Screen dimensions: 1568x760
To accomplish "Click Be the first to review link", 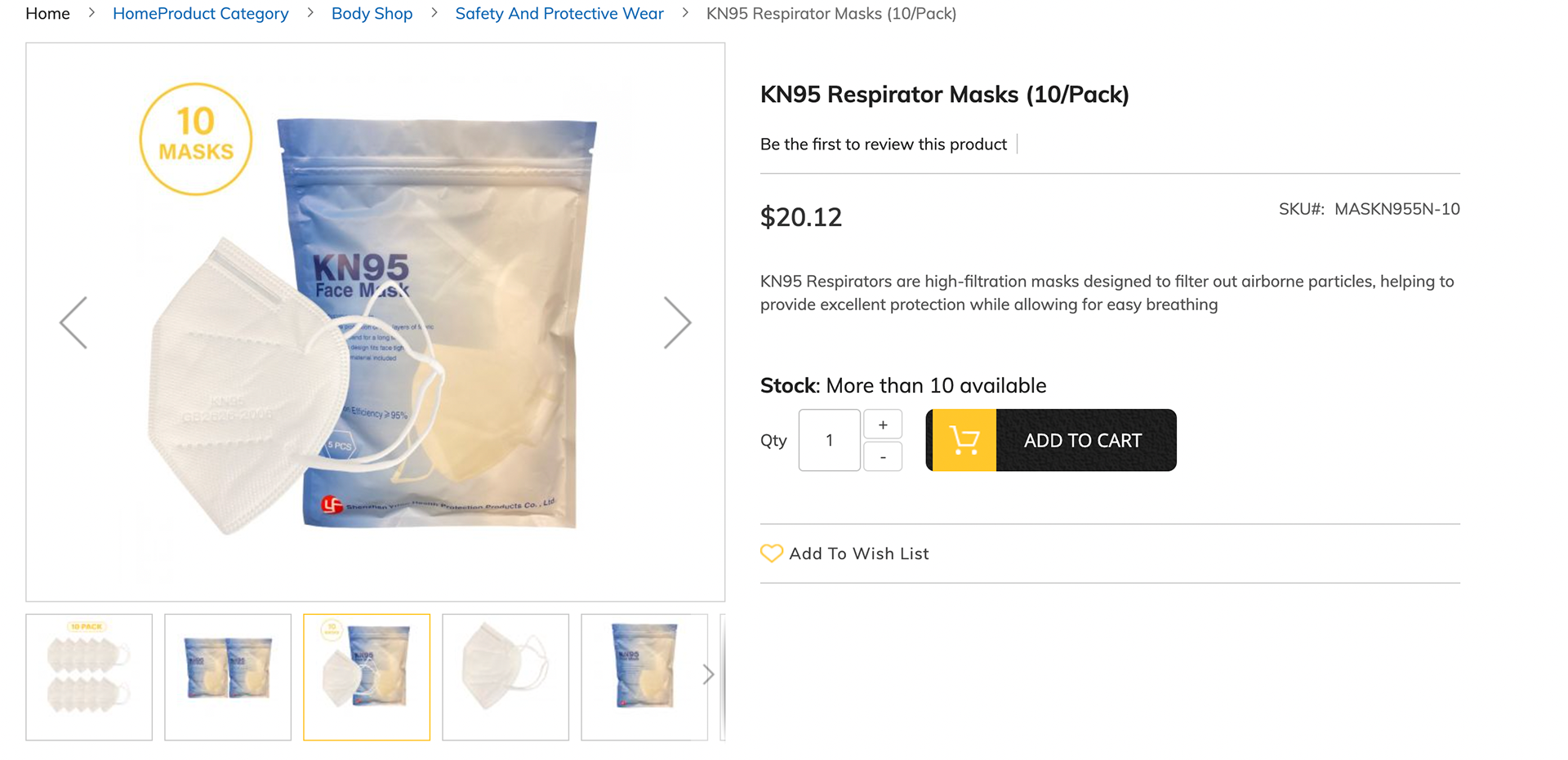I will [883, 144].
